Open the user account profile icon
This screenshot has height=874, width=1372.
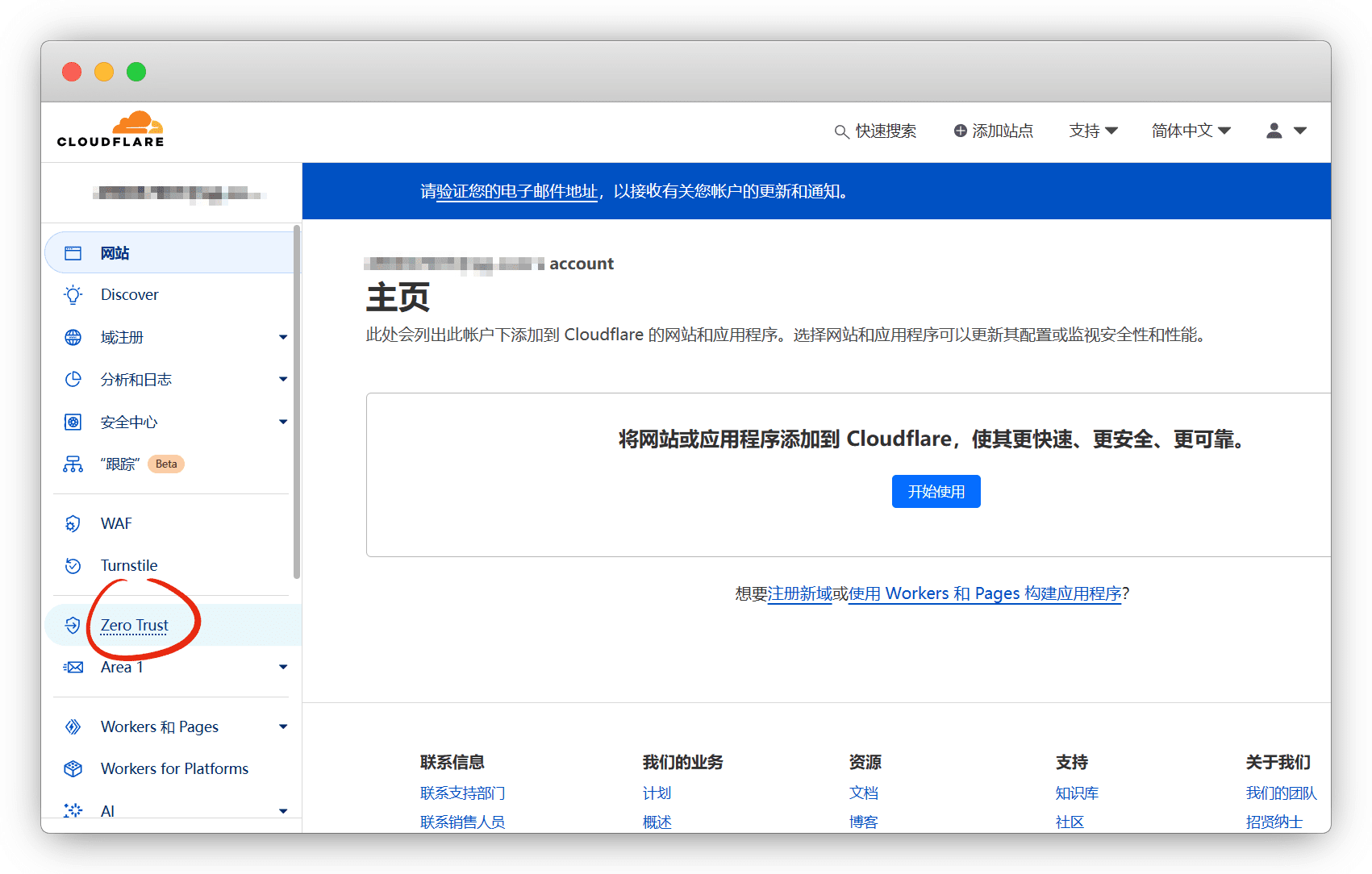pyautogui.click(x=1274, y=131)
